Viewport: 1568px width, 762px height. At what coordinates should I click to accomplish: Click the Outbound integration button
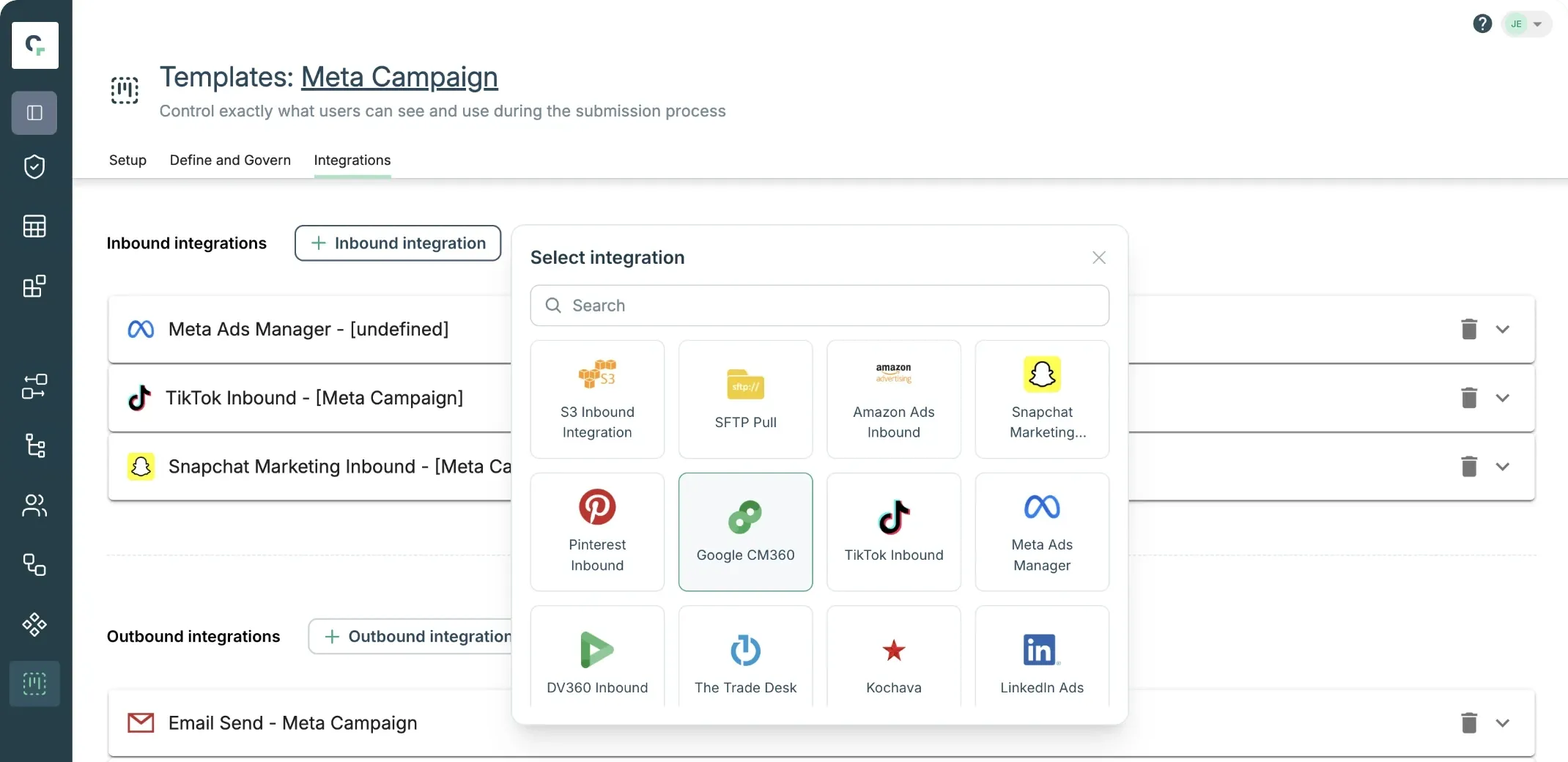point(411,637)
